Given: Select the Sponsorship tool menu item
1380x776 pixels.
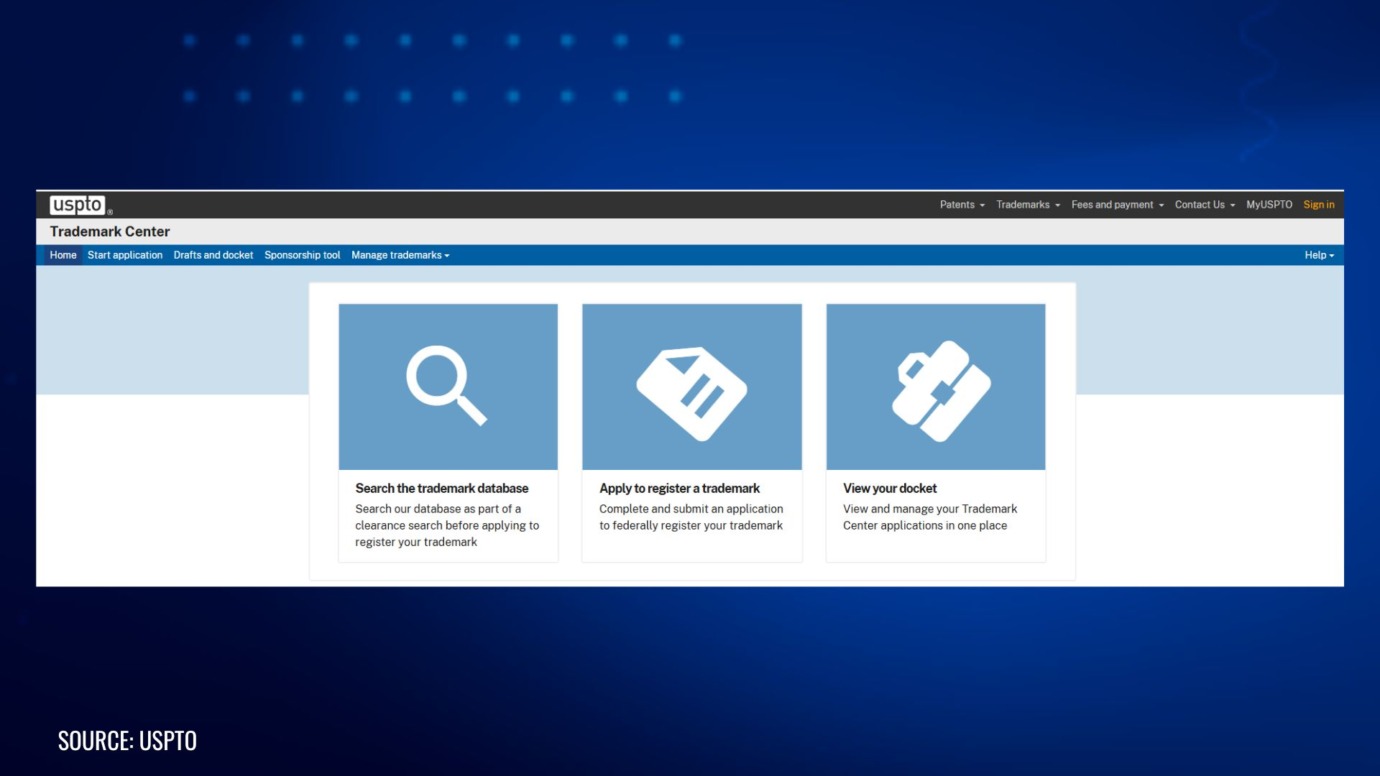Looking at the screenshot, I should tap(302, 255).
